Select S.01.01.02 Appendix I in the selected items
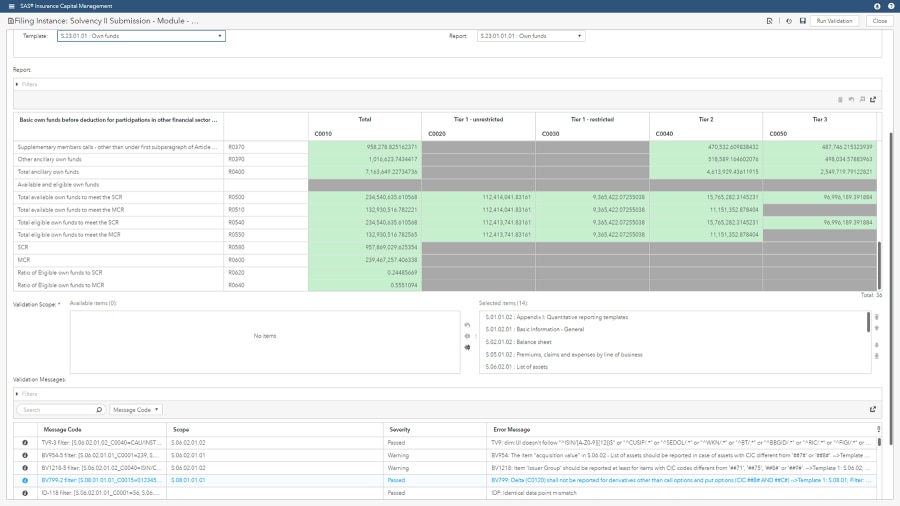 click(674, 317)
